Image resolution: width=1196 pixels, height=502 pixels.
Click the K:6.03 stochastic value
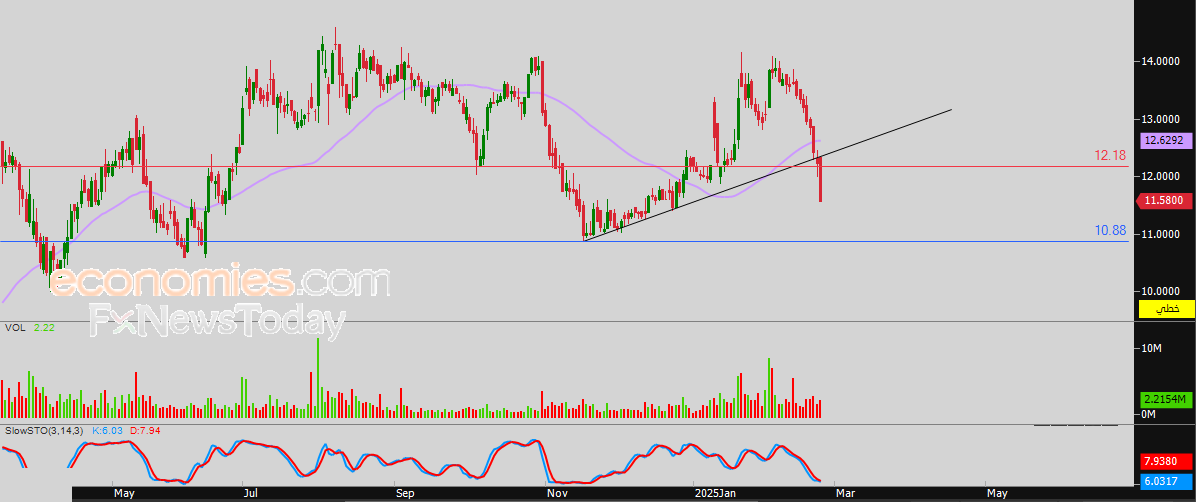pyautogui.click(x=107, y=431)
